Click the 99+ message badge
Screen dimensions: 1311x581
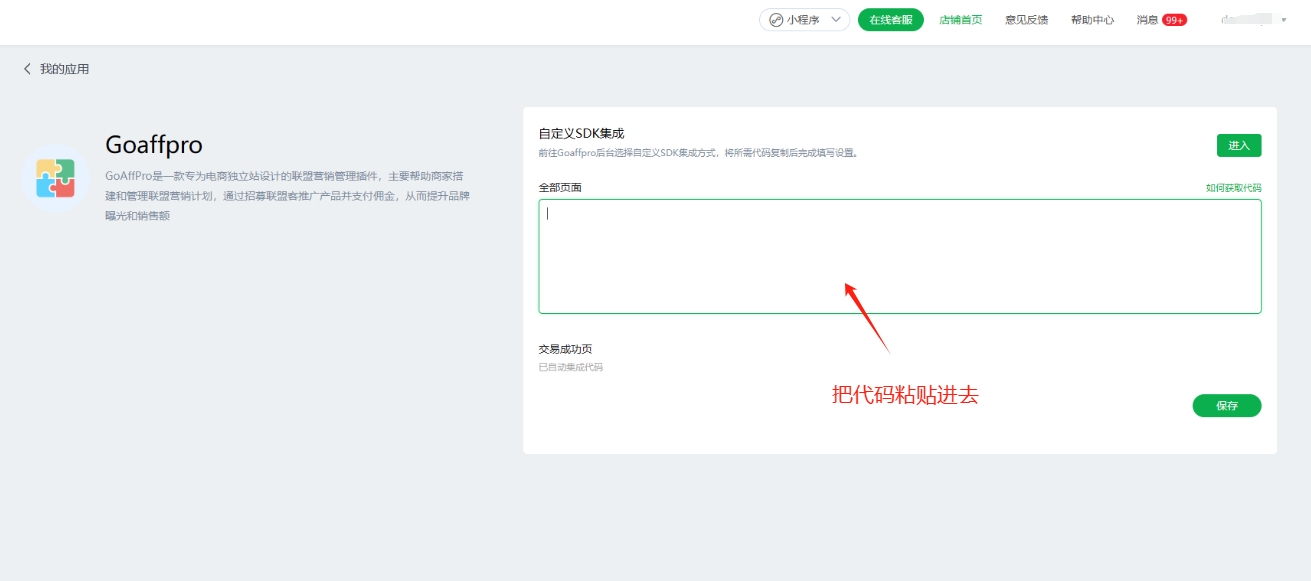(1174, 20)
